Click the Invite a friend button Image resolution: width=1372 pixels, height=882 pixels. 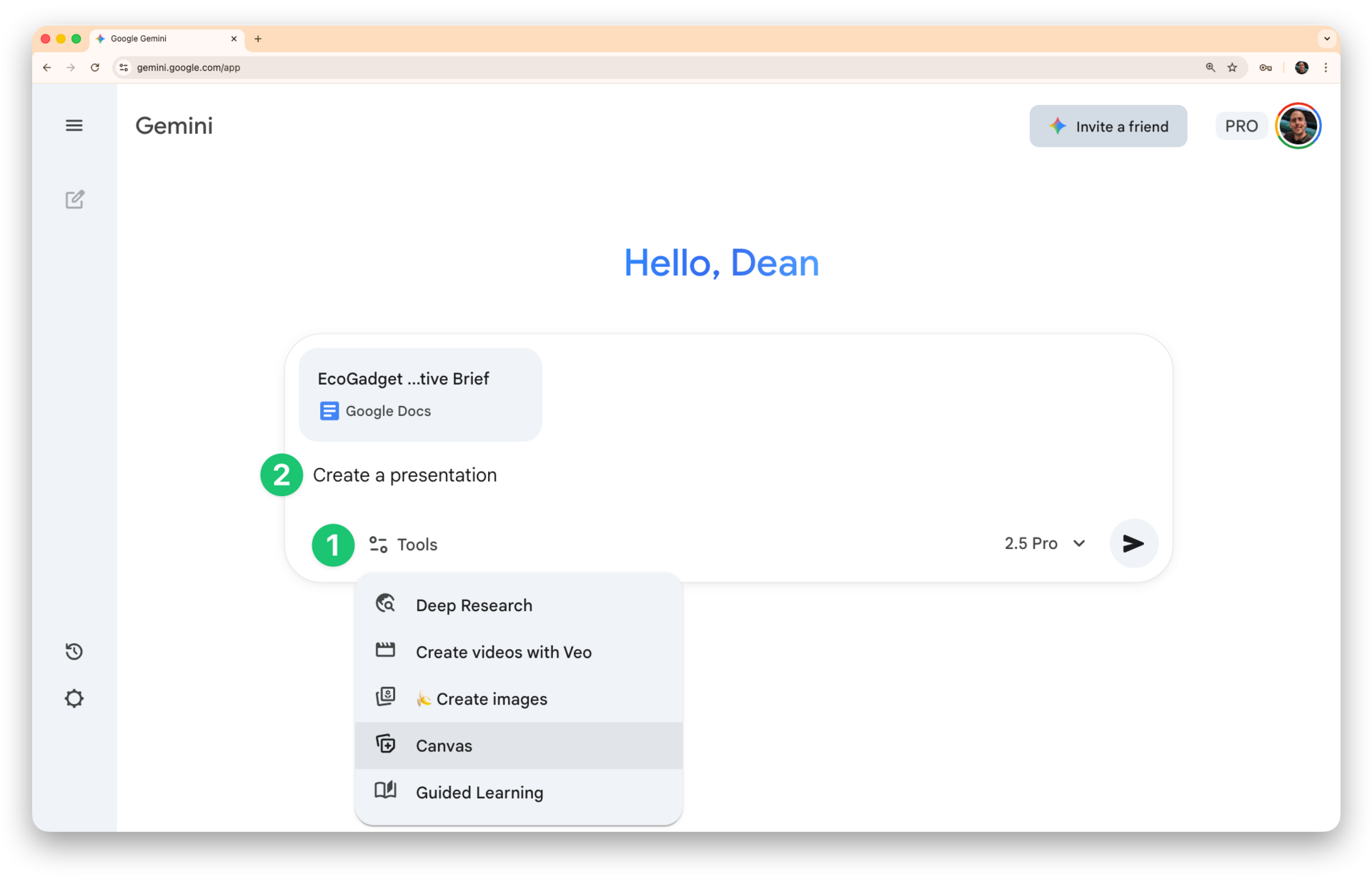click(1108, 126)
